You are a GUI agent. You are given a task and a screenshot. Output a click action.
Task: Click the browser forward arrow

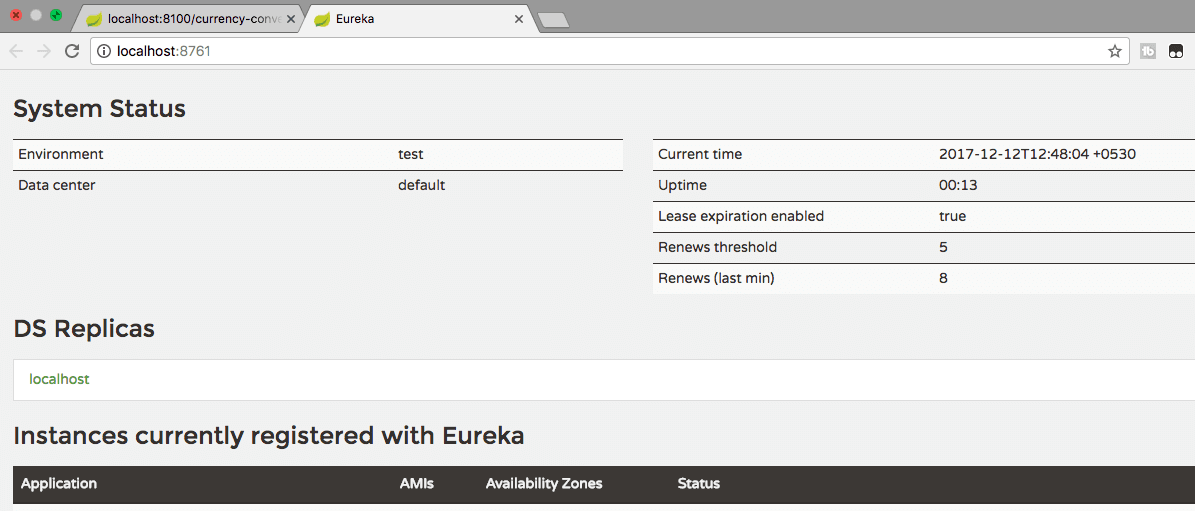click(44, 51)
